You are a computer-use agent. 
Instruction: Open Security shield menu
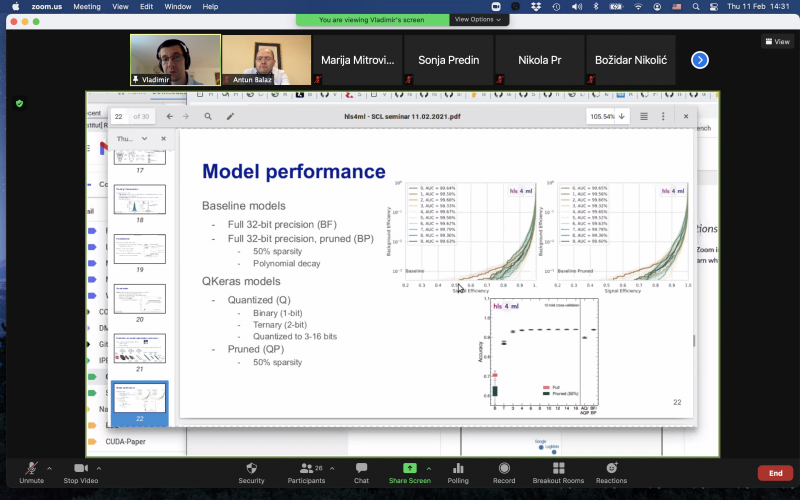pos(252,472)
